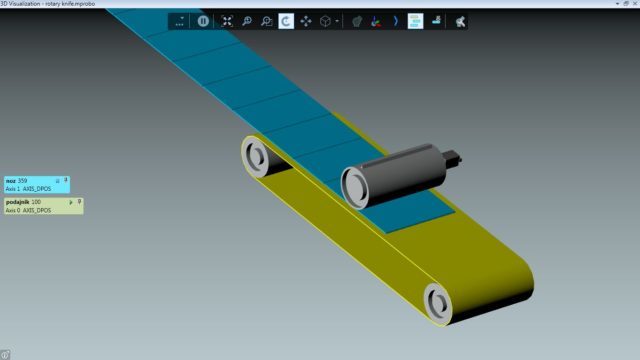Image resolution: width=640 pixels, height=360 pixels.
Task: Pin the podajnik axis label
Action: point(80,202)
